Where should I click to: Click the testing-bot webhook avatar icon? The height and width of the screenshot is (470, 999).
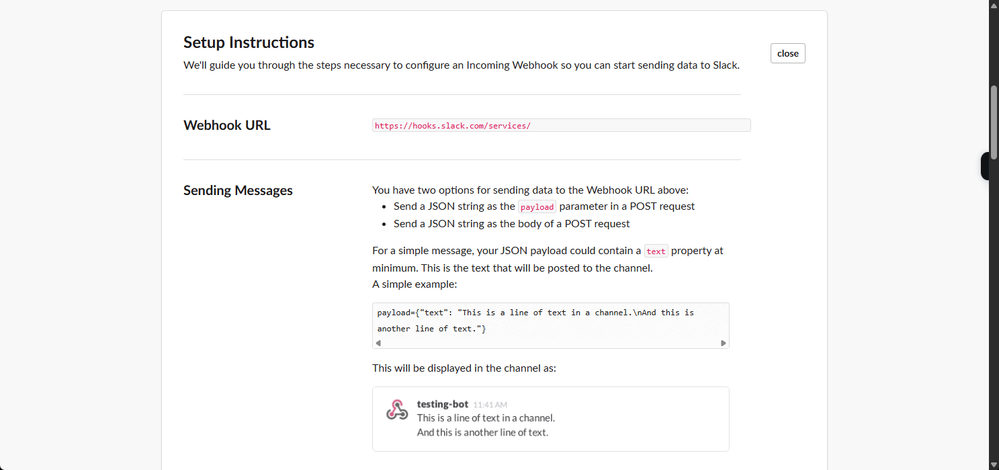(395, 411)
